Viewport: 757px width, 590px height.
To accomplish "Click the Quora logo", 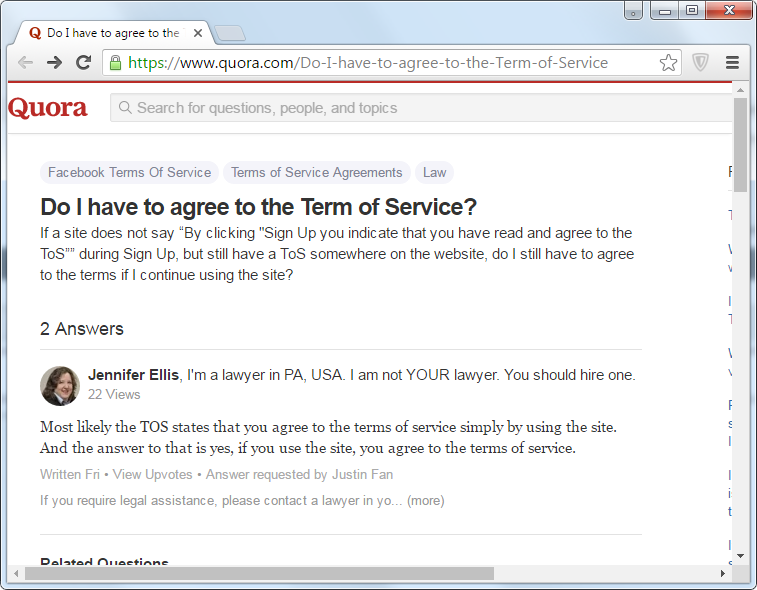I will (48, 108).
